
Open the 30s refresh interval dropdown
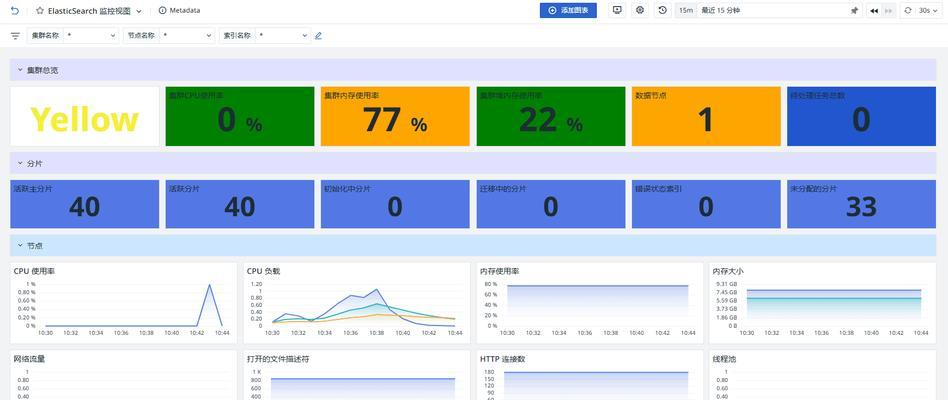click(x=928, y=10)
